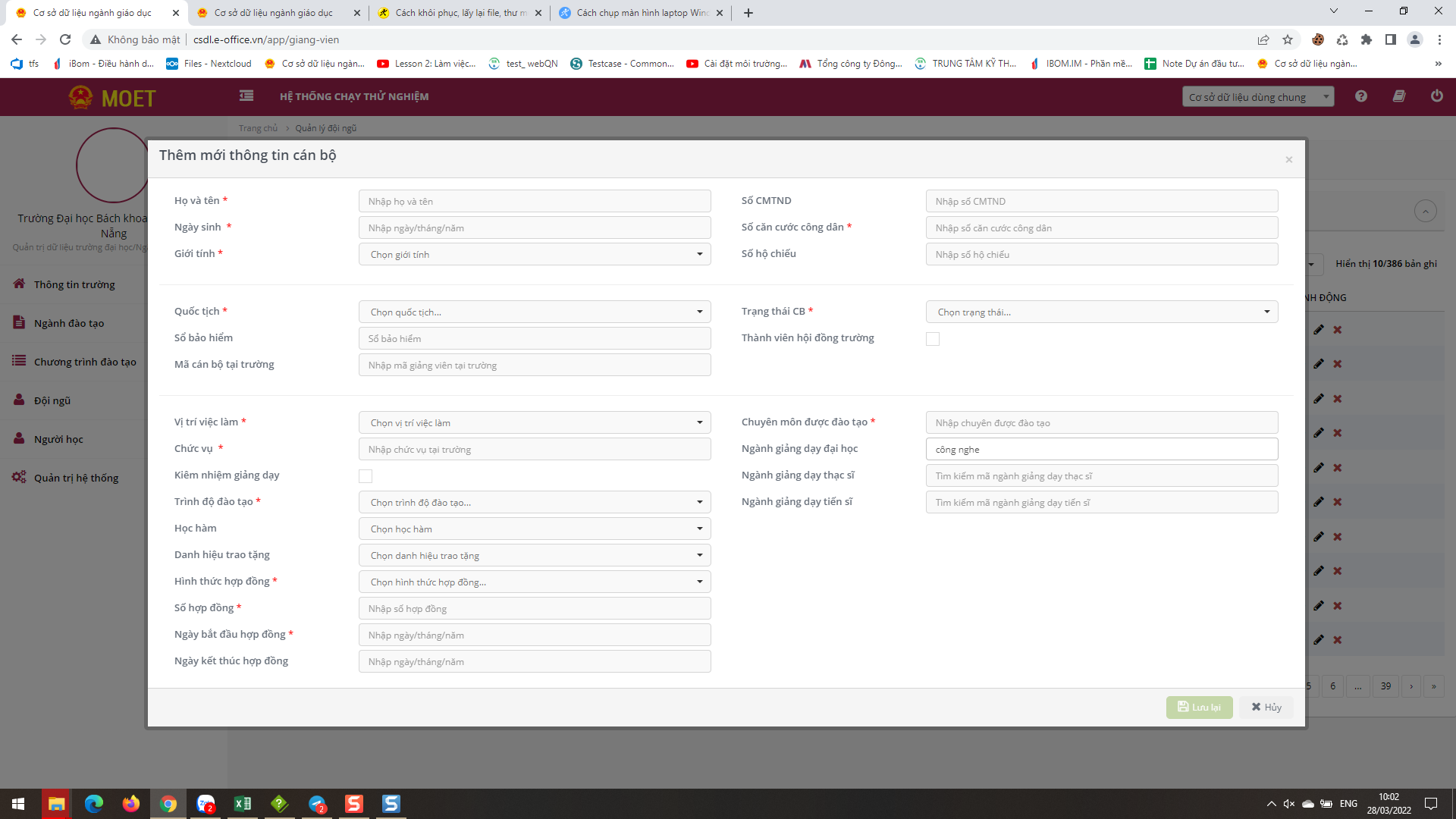The image size is (1456, 819).
Task: Open the user guide book icon
Action: coord(1399,96)
